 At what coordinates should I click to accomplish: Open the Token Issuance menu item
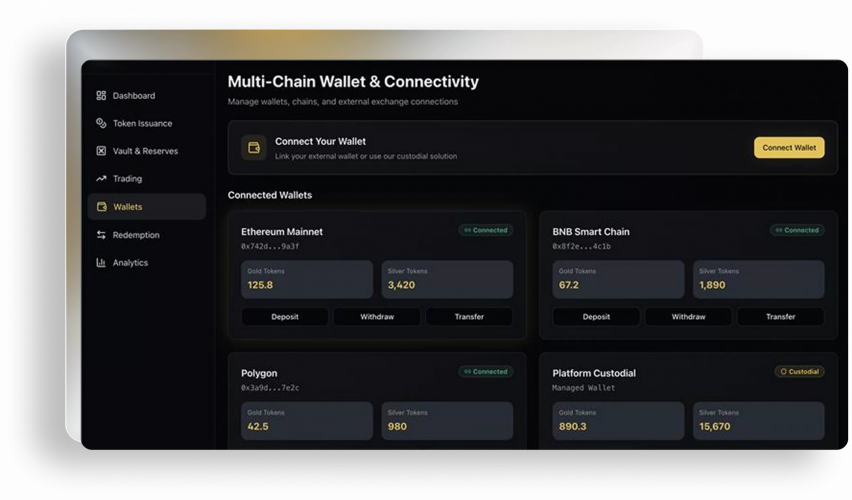point(142,124)
